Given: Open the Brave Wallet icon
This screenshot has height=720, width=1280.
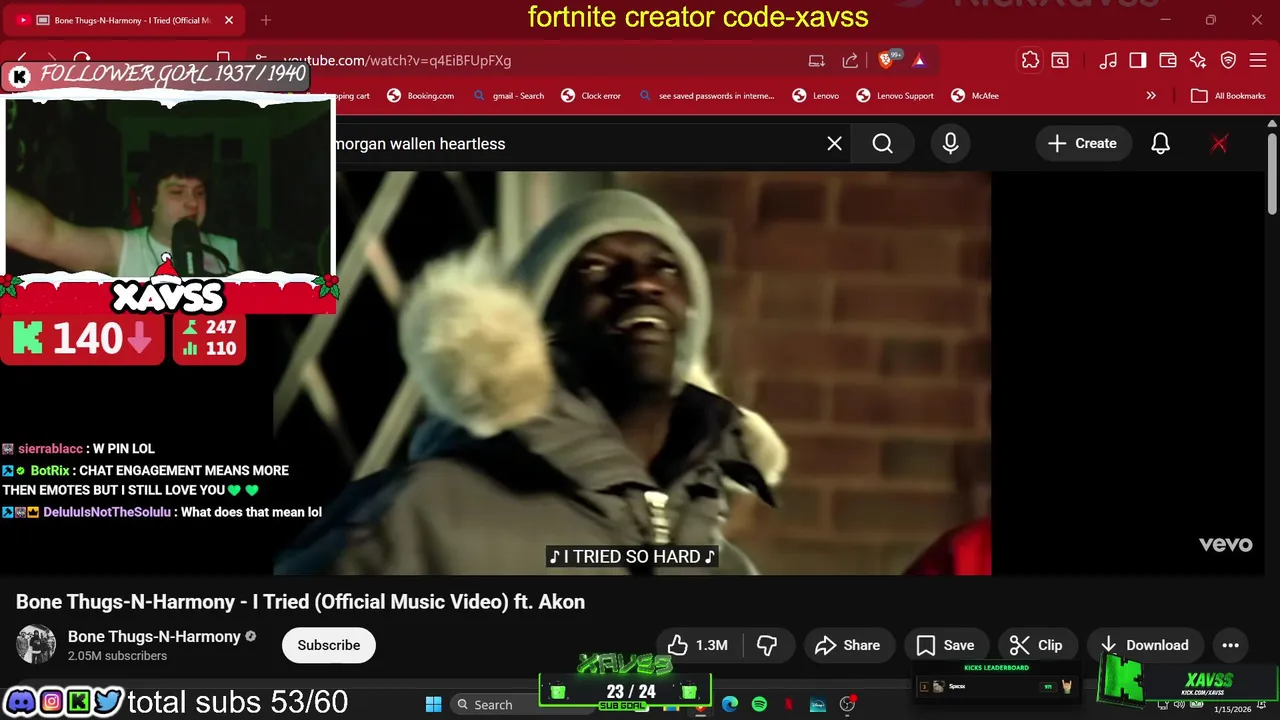Looking at the screenshot, I should (x=1168, y=61).
